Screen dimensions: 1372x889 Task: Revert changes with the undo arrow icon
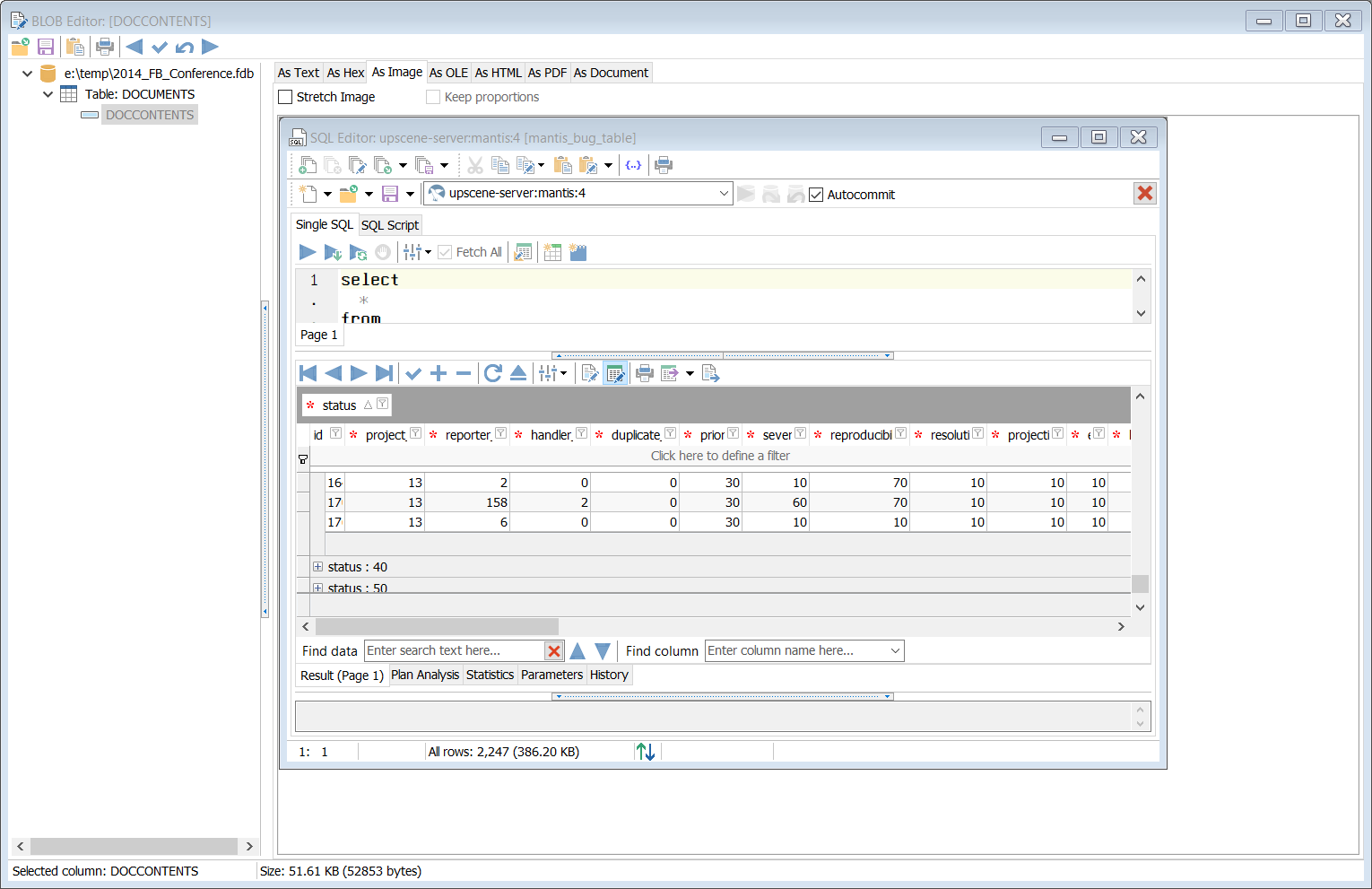click(185, 48)
